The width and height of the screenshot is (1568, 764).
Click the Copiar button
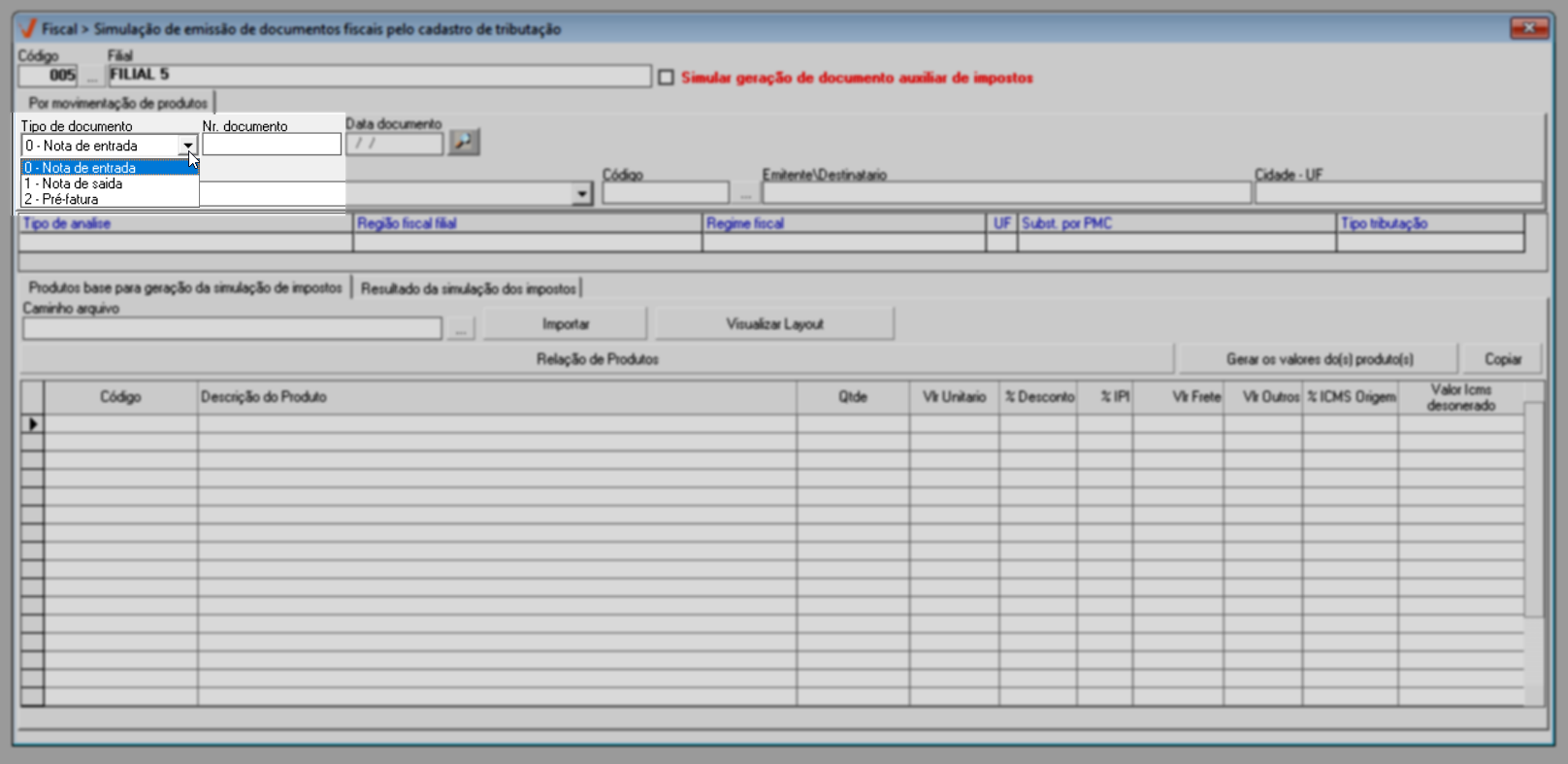point(1503,359)
